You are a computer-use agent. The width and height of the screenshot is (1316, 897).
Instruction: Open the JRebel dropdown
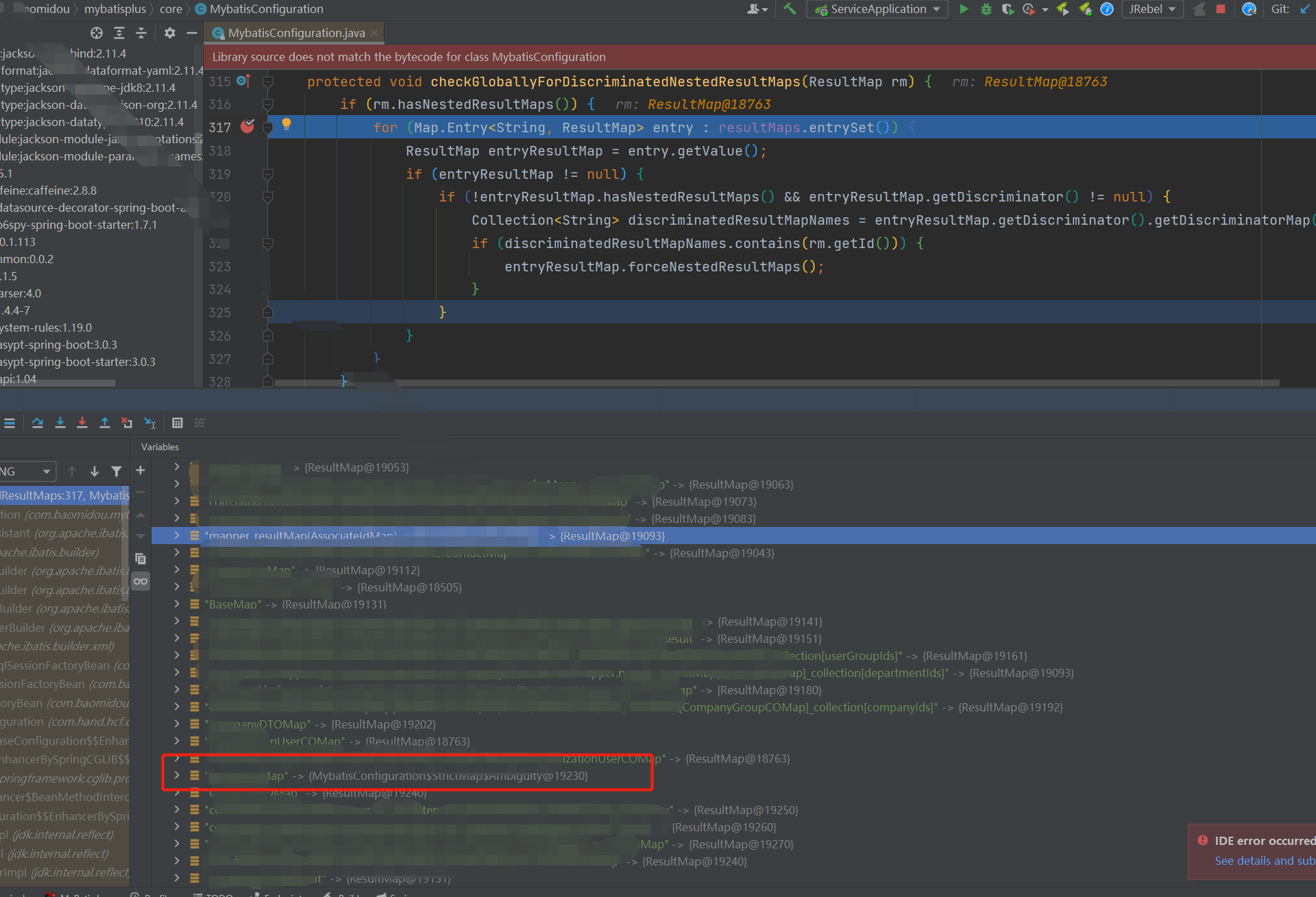click(x=1152, y=9)
